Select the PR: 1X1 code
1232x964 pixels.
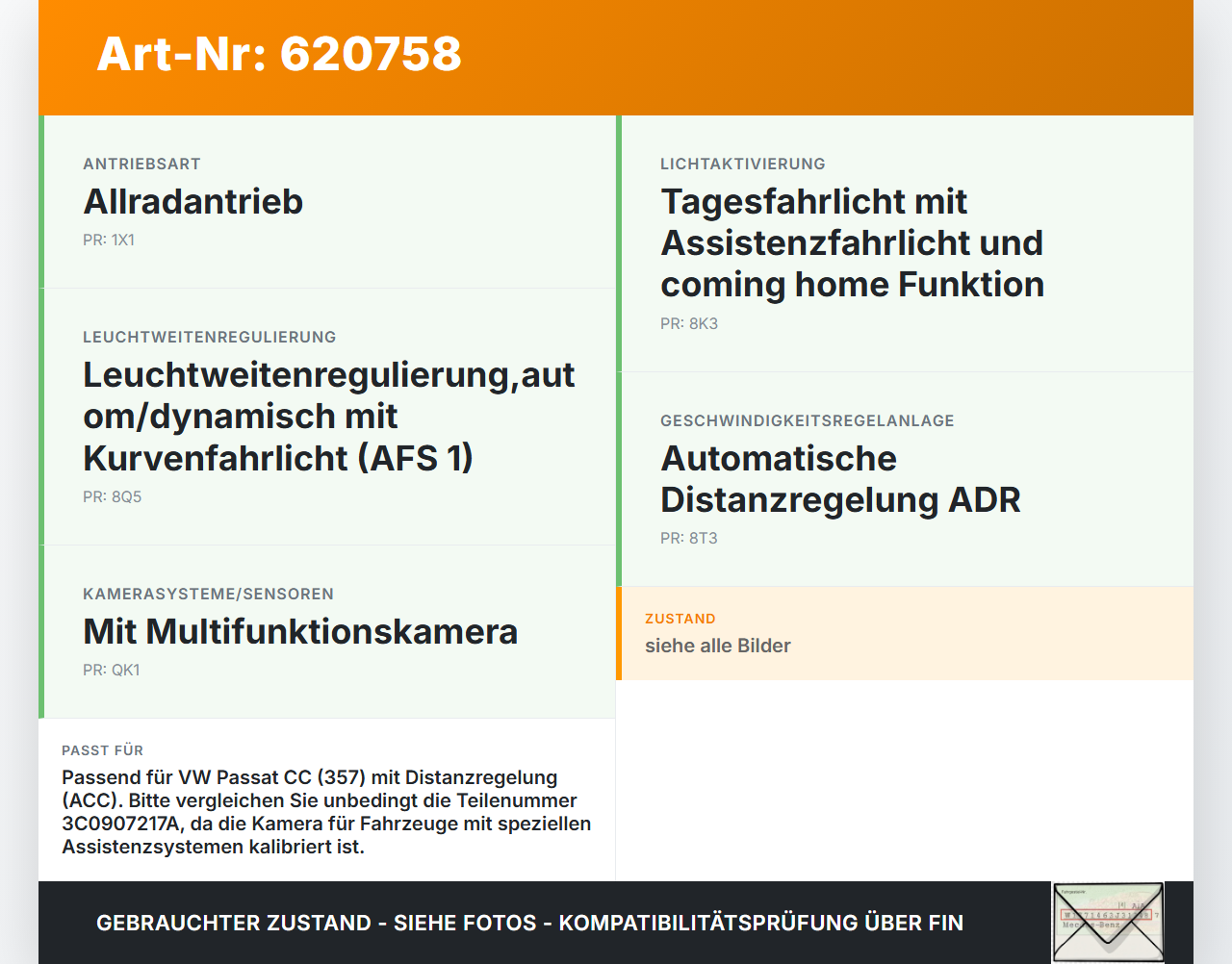[109, 241]
